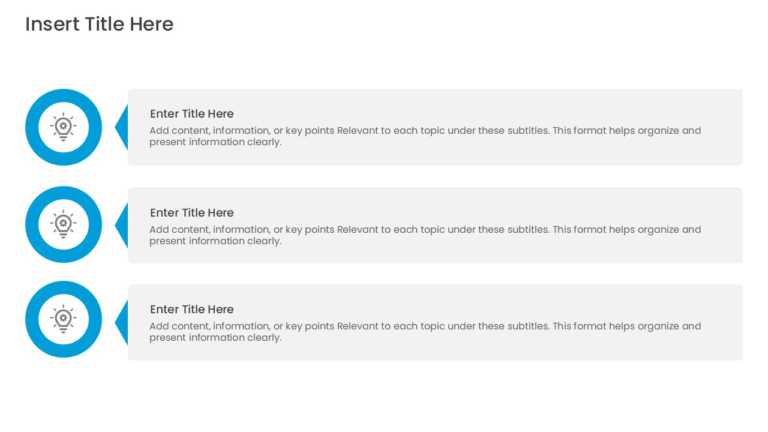768x432 pixels.
Task: Select the "Insert Title Here" heading
Action: (99, 24)
